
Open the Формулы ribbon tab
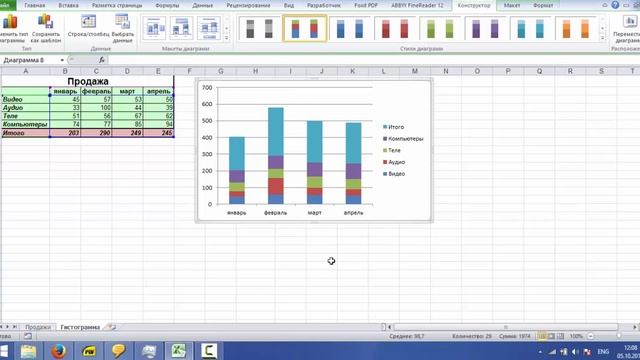pos(167,5)
